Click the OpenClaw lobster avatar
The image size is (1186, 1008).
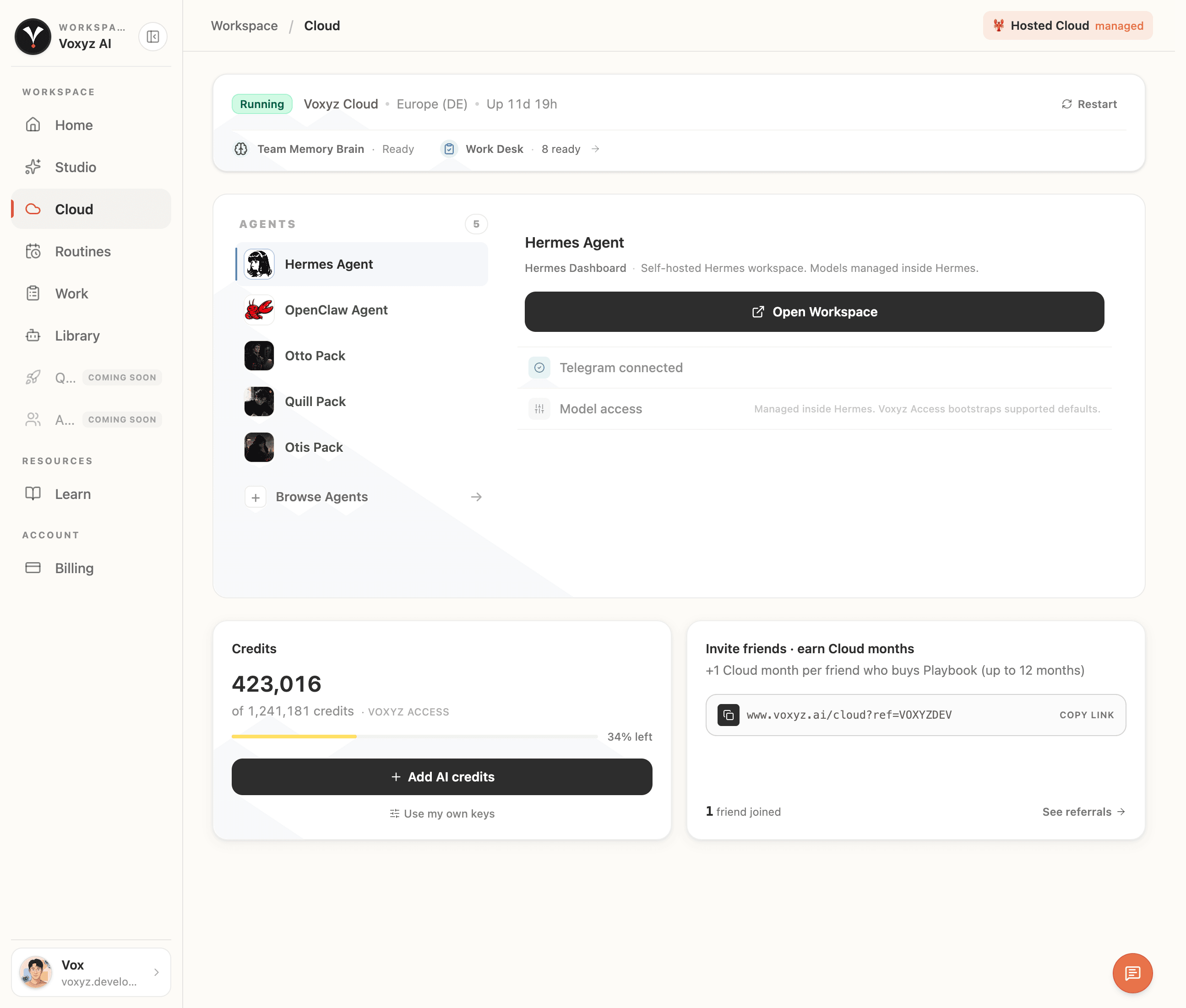[x=259, y=310]
